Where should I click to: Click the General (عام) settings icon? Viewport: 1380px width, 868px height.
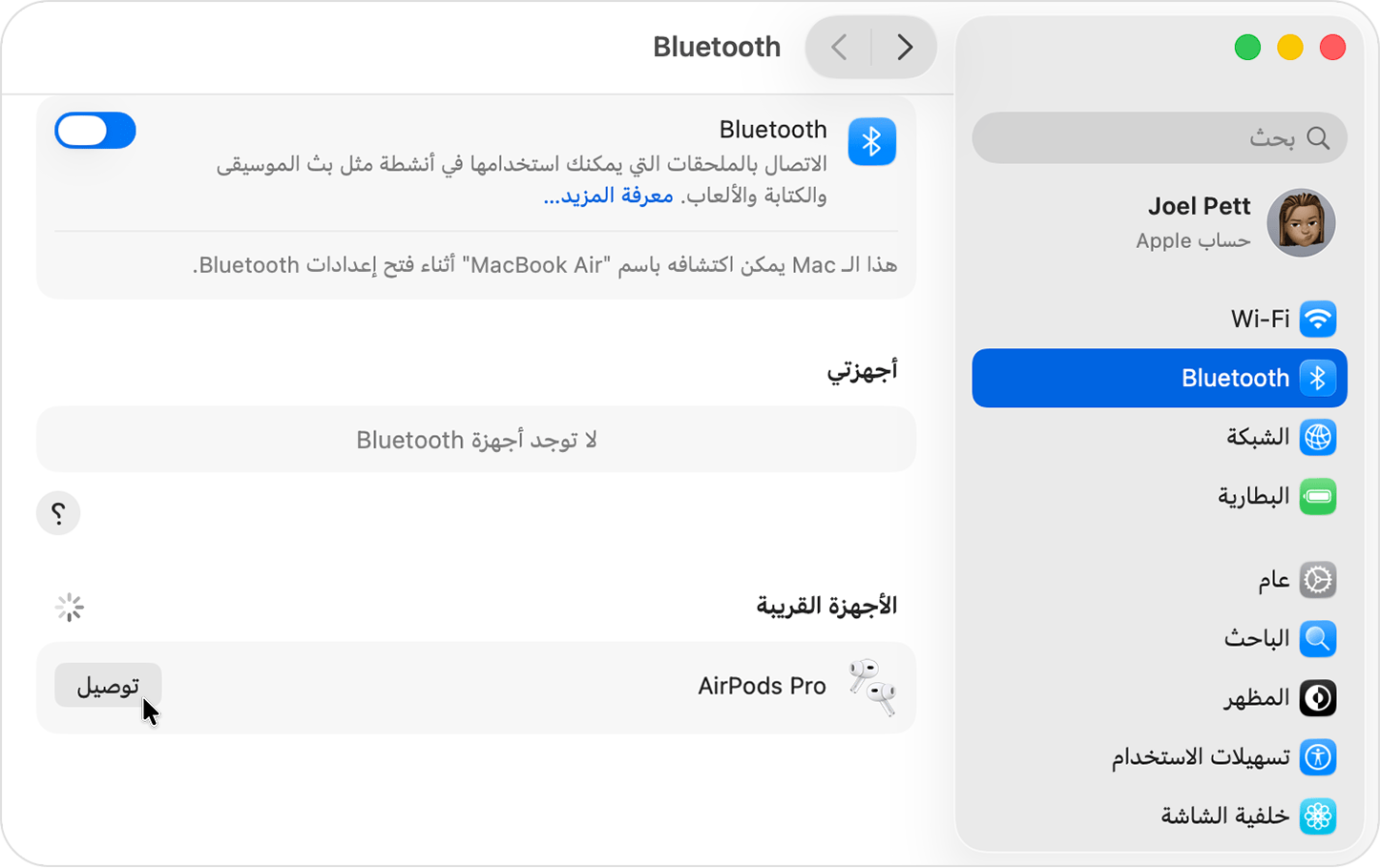1317,579
